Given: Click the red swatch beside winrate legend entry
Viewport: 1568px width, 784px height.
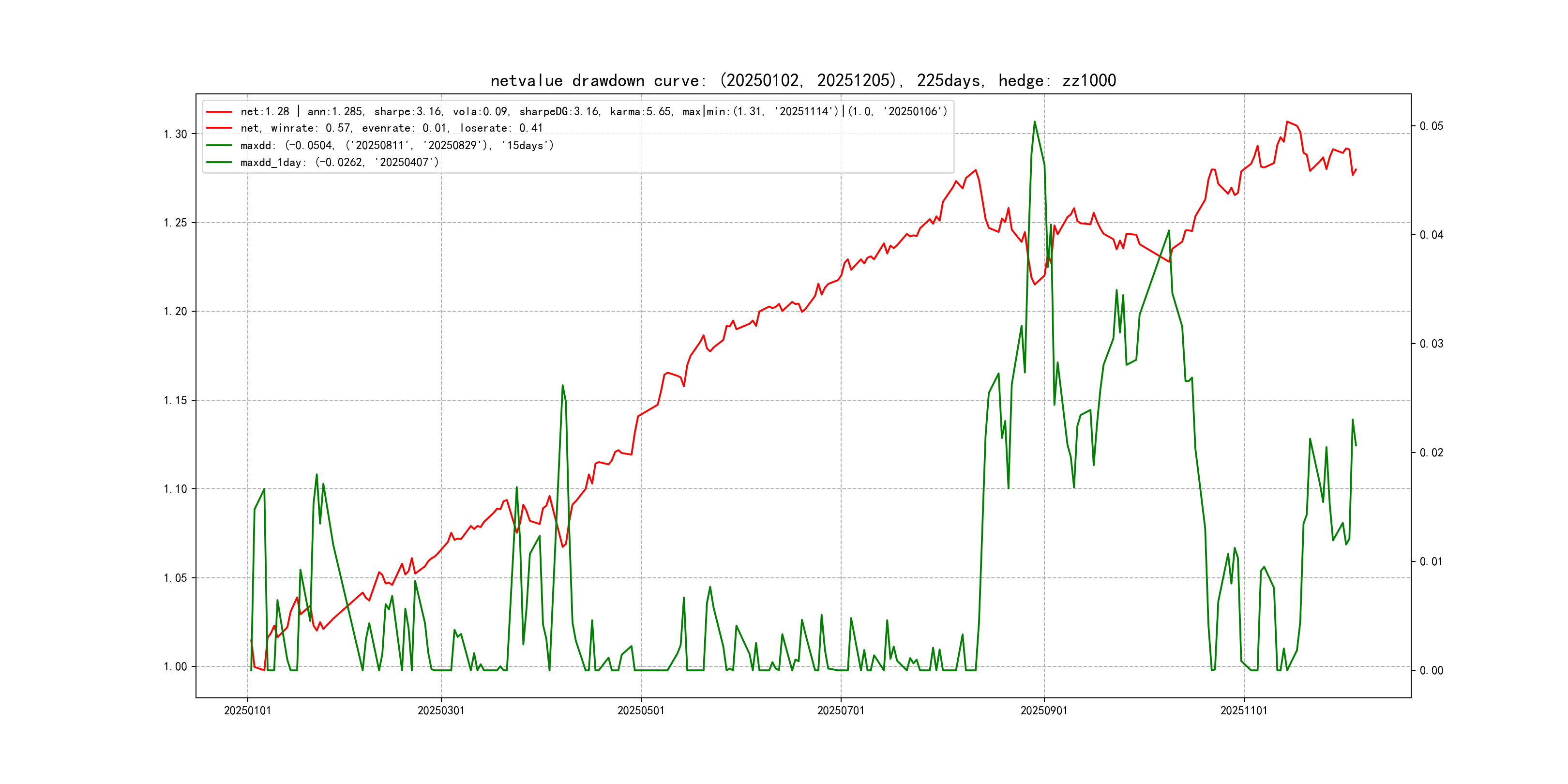Looking at the screenshot, I should point(219,128).
